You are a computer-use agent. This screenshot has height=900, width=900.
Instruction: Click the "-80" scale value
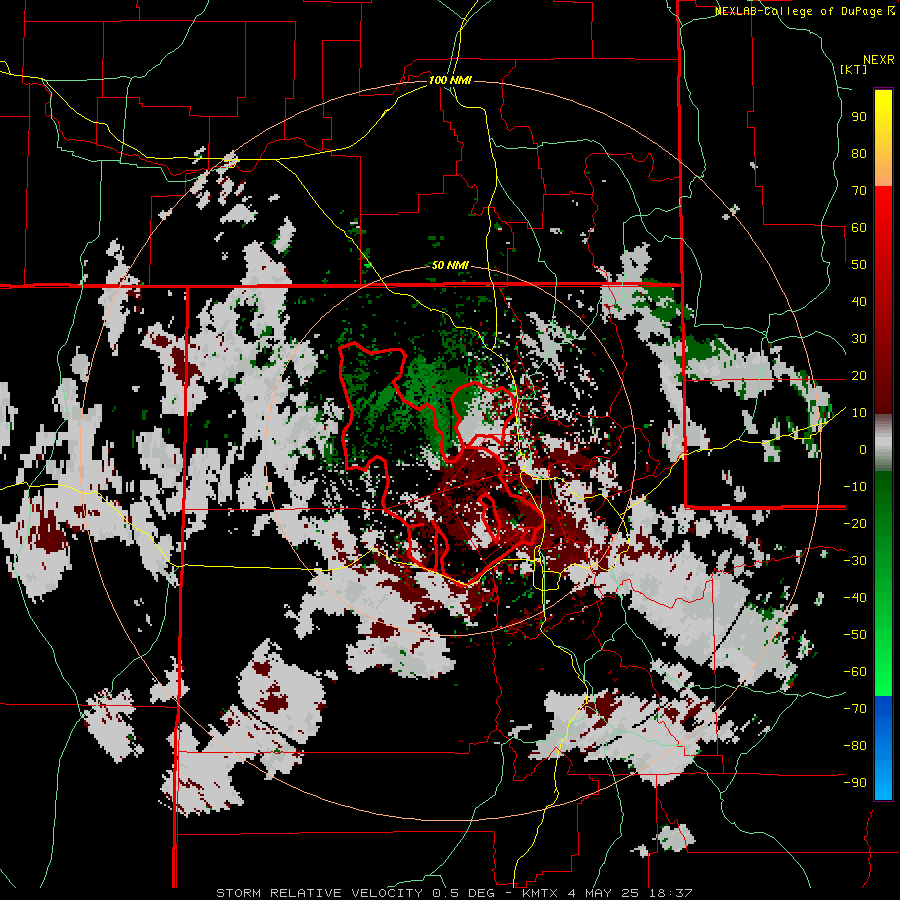855,746
